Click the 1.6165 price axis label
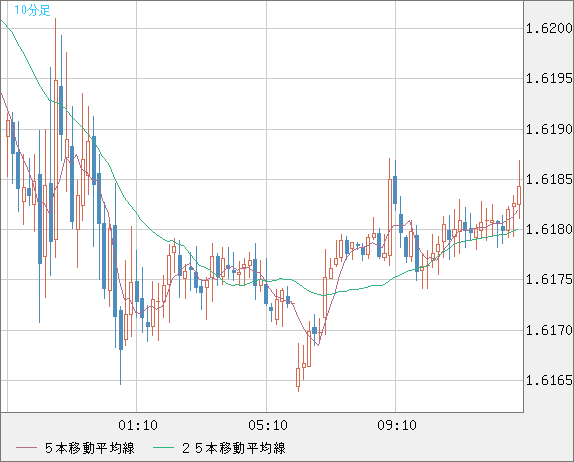 click(x=549, y=381)
